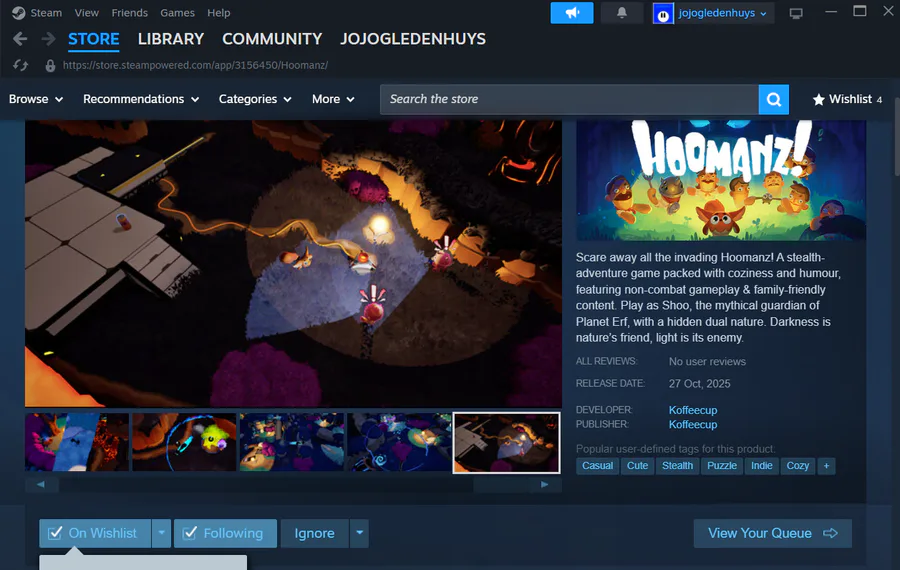Screen dimensions: 900x570
Task: Open the Steam menu
Action: point(46,13)
